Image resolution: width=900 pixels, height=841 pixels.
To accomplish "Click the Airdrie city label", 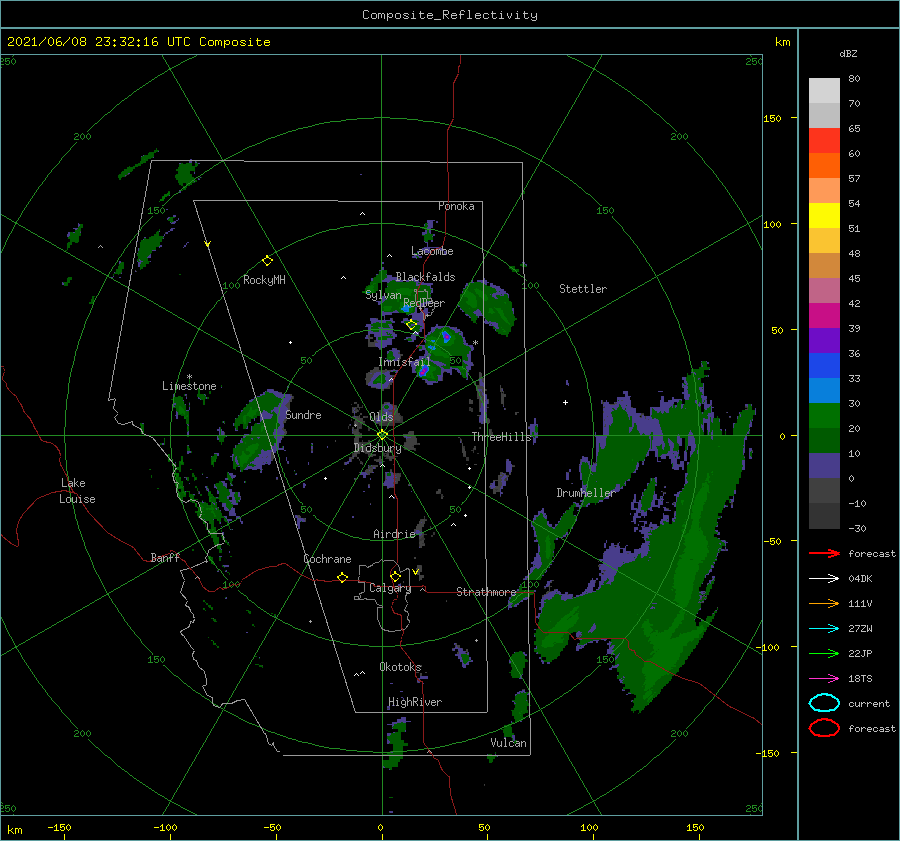I will click(x=394, y=534).
